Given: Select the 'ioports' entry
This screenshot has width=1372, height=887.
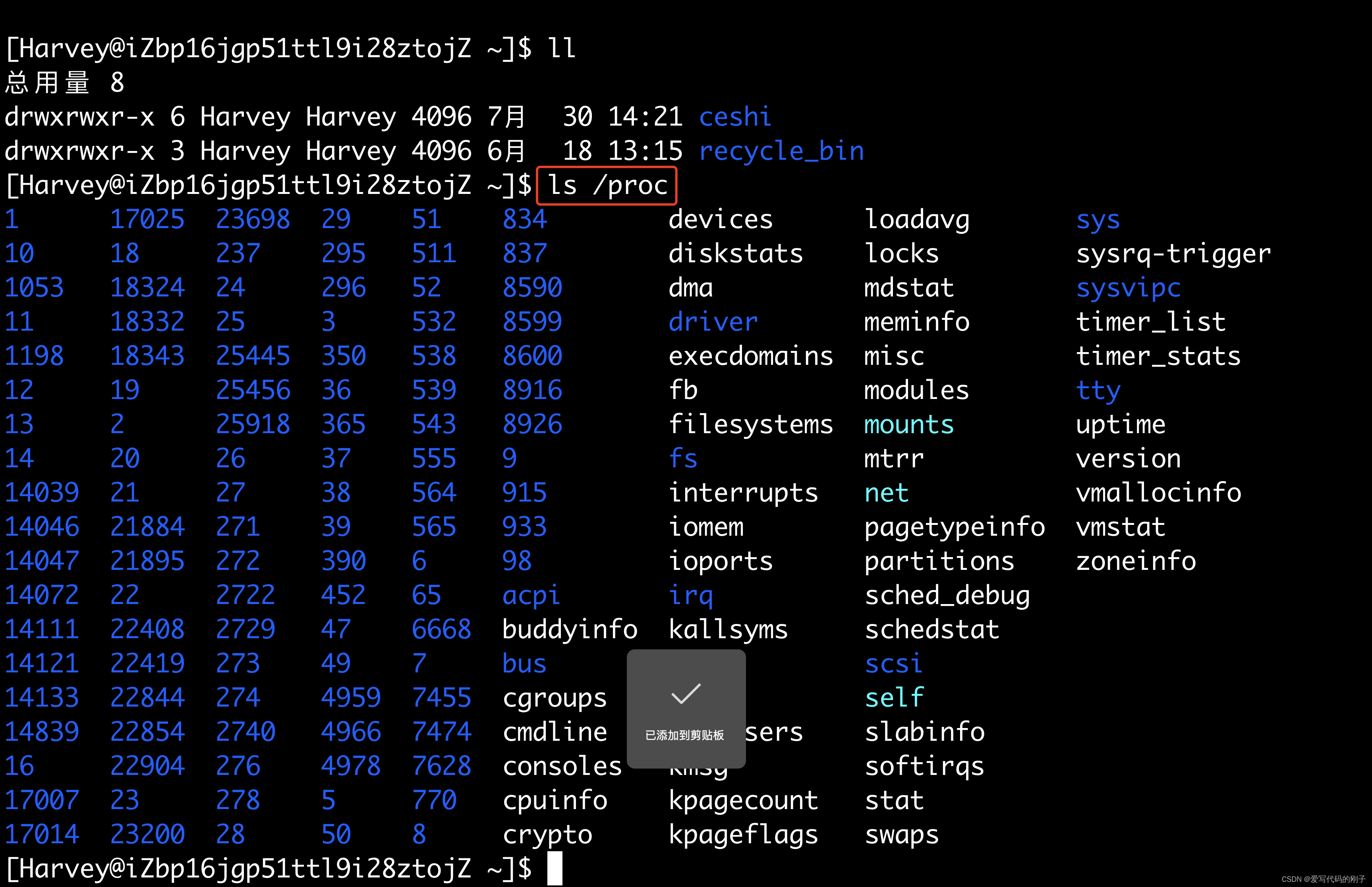Looking at the screenshot, I should coord(720,561).
